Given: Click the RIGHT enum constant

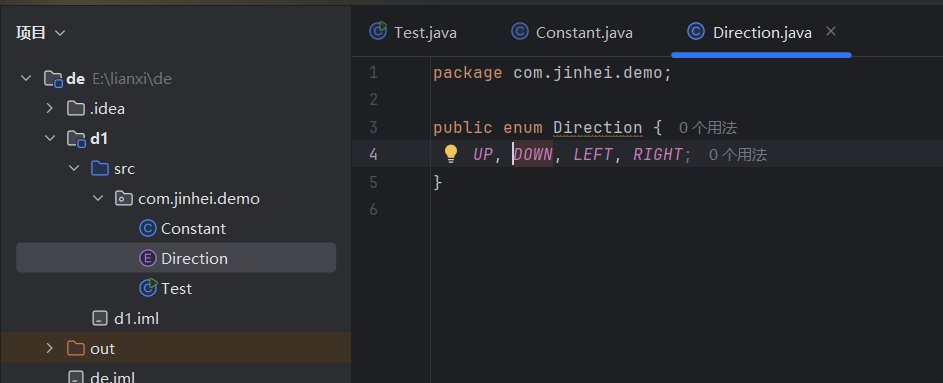Looking at the screenshot, I should tap(658, 155).
